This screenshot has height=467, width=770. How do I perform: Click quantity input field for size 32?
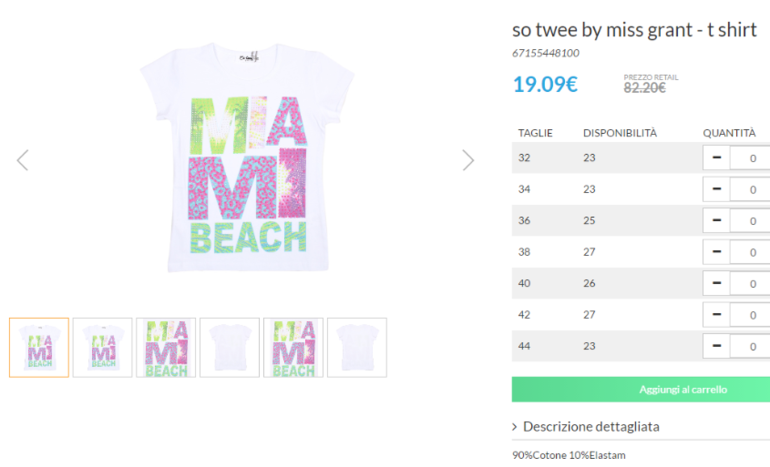tap(752, 158)
